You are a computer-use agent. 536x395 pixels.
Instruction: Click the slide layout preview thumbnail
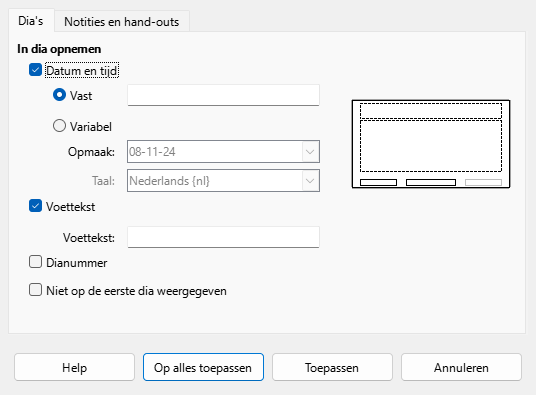click(x=431, y=144)
